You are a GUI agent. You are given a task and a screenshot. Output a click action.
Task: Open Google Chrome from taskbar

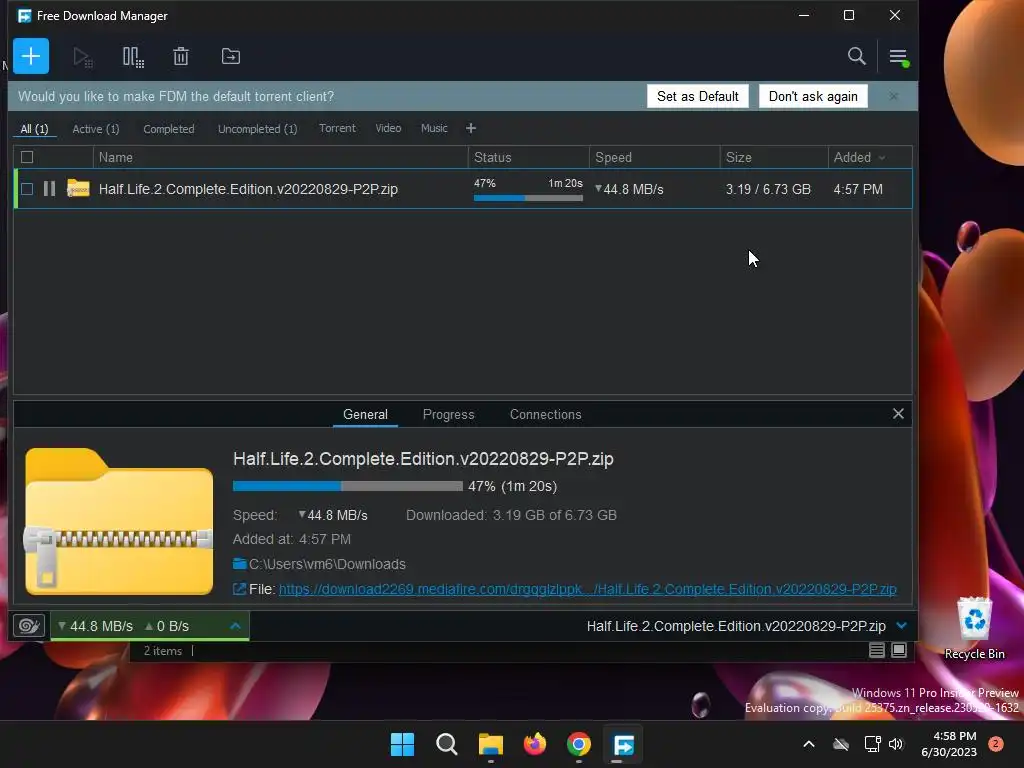pyautogui.click(x=579, y=744)
